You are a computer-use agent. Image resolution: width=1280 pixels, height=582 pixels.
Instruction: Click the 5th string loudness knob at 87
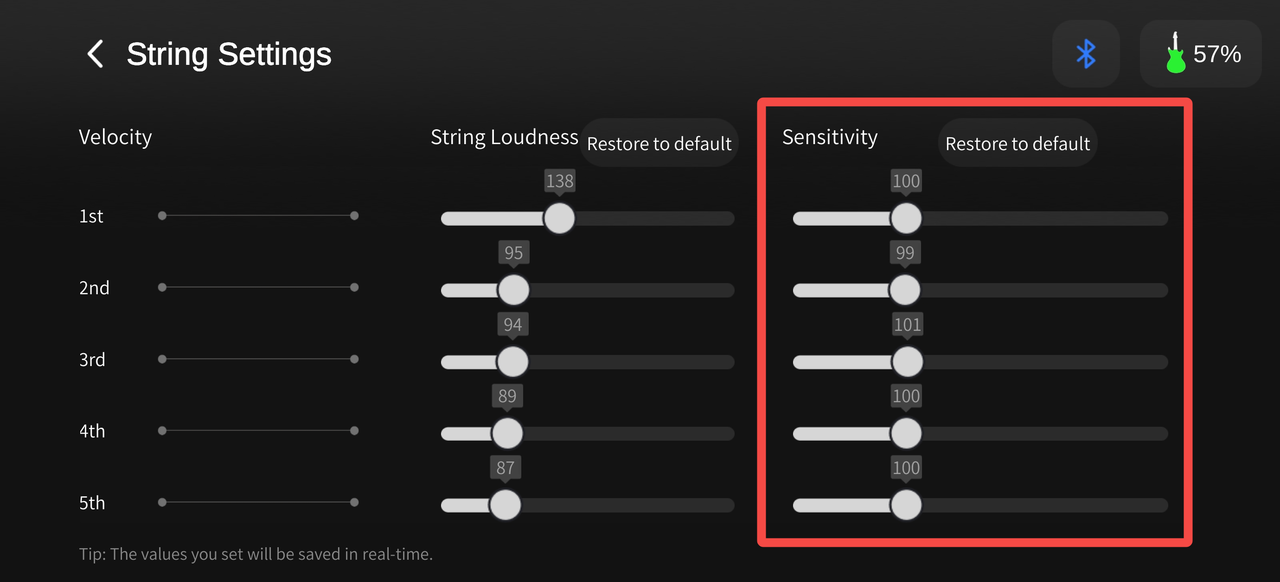click(505, 505)
